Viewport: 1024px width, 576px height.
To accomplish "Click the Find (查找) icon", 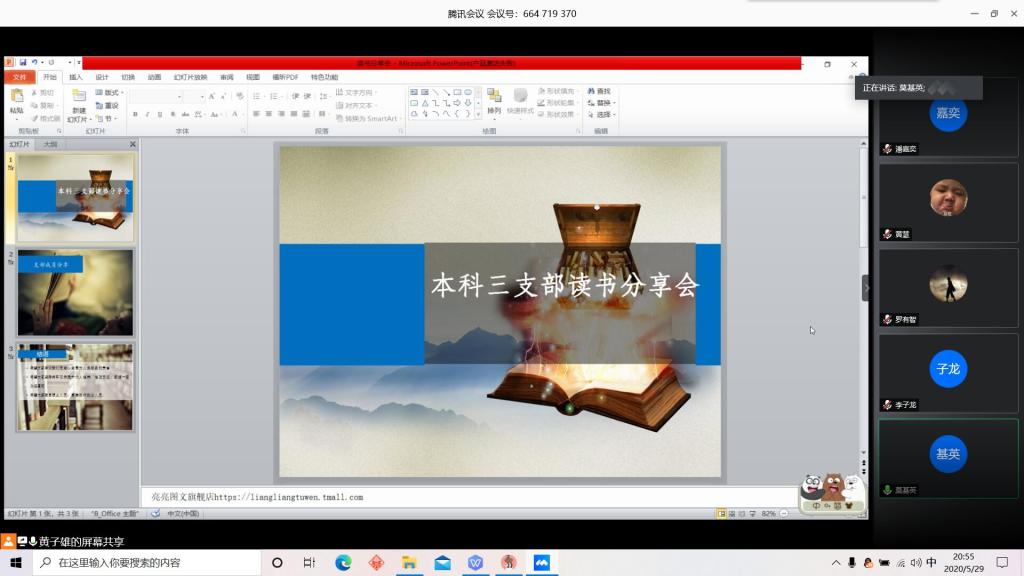I will [x=600, y=92].
